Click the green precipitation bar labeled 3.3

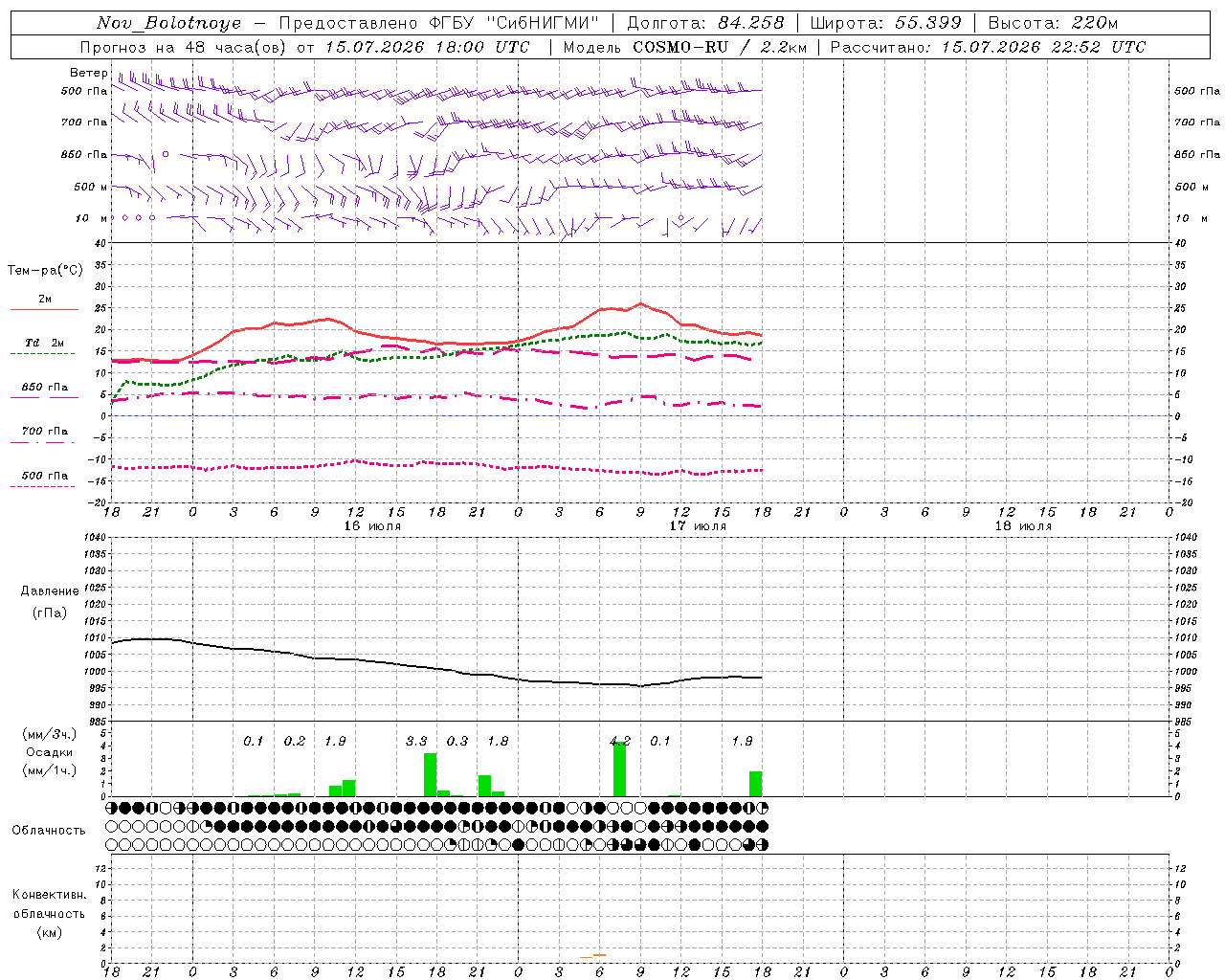tap(430, 774)
